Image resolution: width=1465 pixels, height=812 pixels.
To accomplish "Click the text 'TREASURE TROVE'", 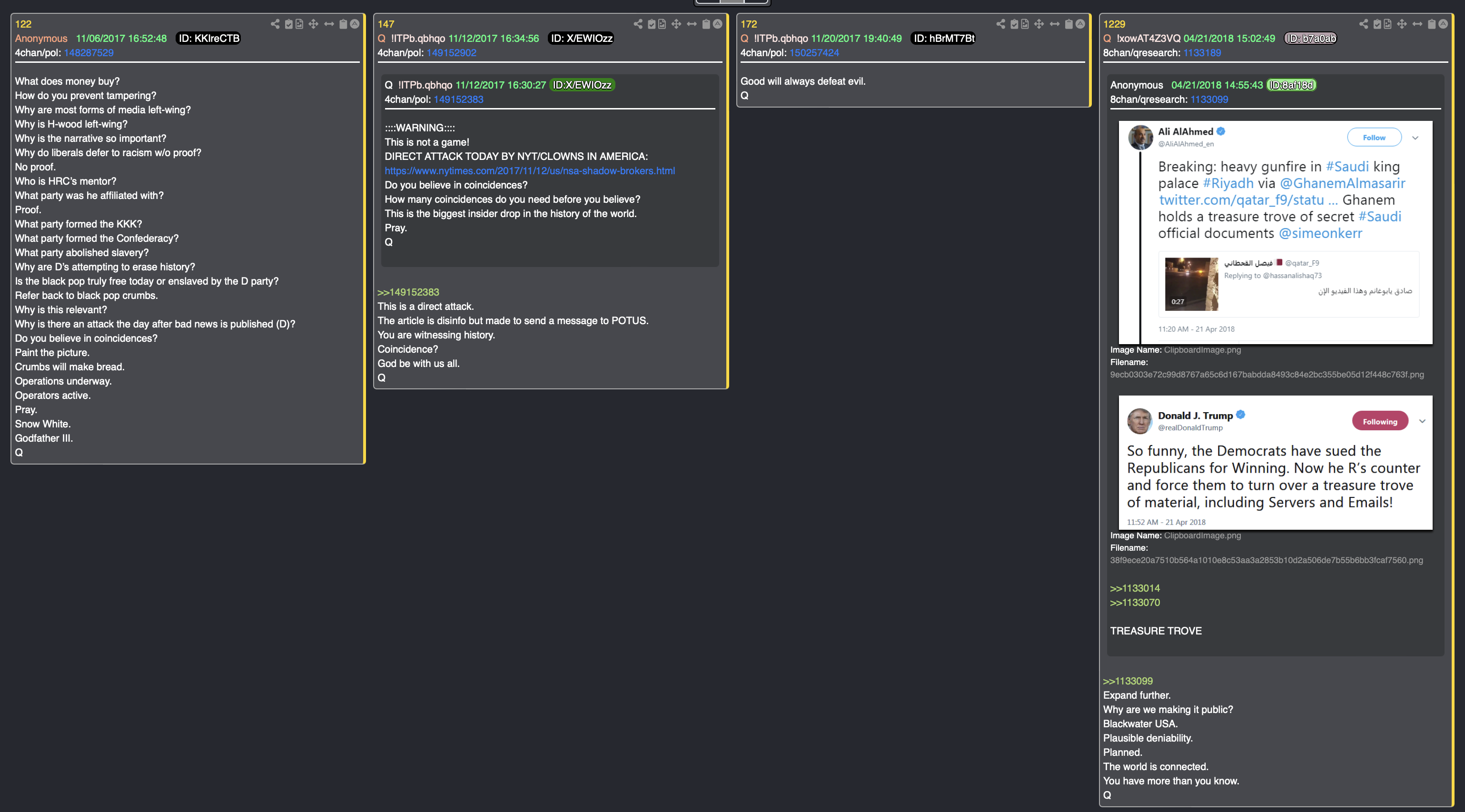I will pos(1156,631).
